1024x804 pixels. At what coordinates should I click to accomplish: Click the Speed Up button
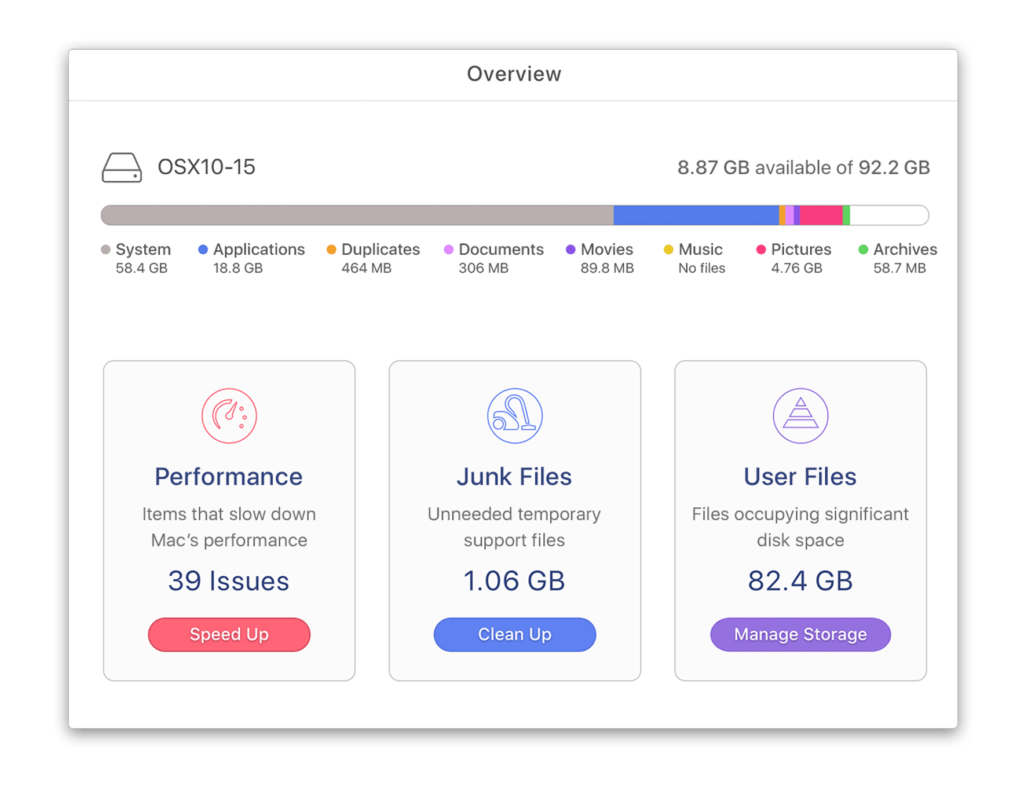click(228, 634)
